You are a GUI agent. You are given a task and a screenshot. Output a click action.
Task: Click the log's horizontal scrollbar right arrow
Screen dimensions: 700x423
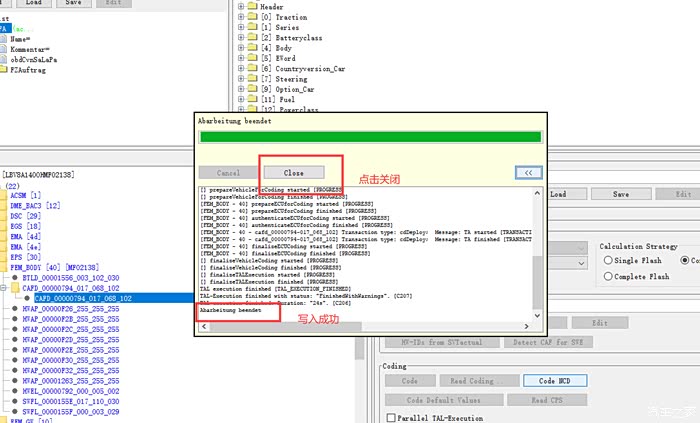526,326
